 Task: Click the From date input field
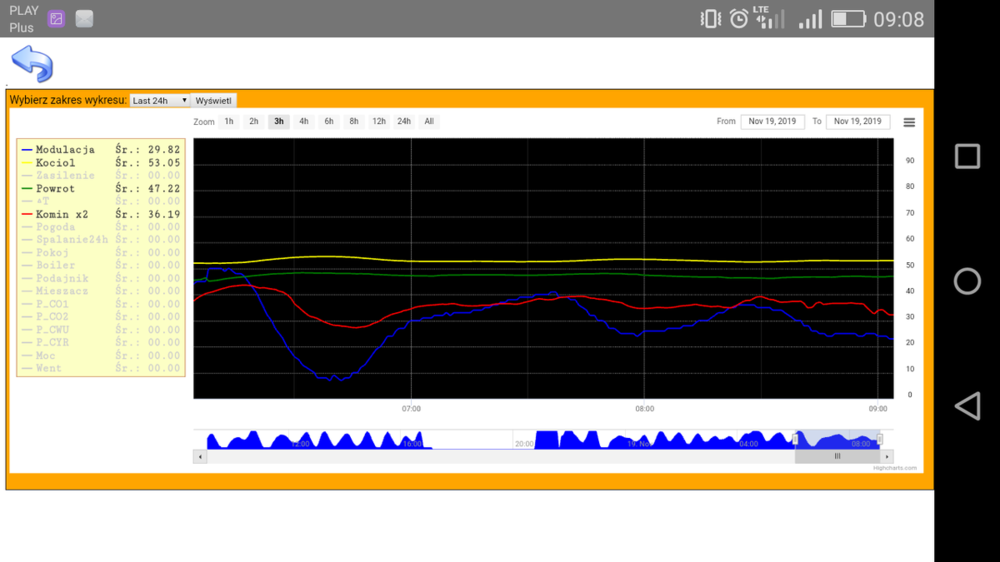772,122
